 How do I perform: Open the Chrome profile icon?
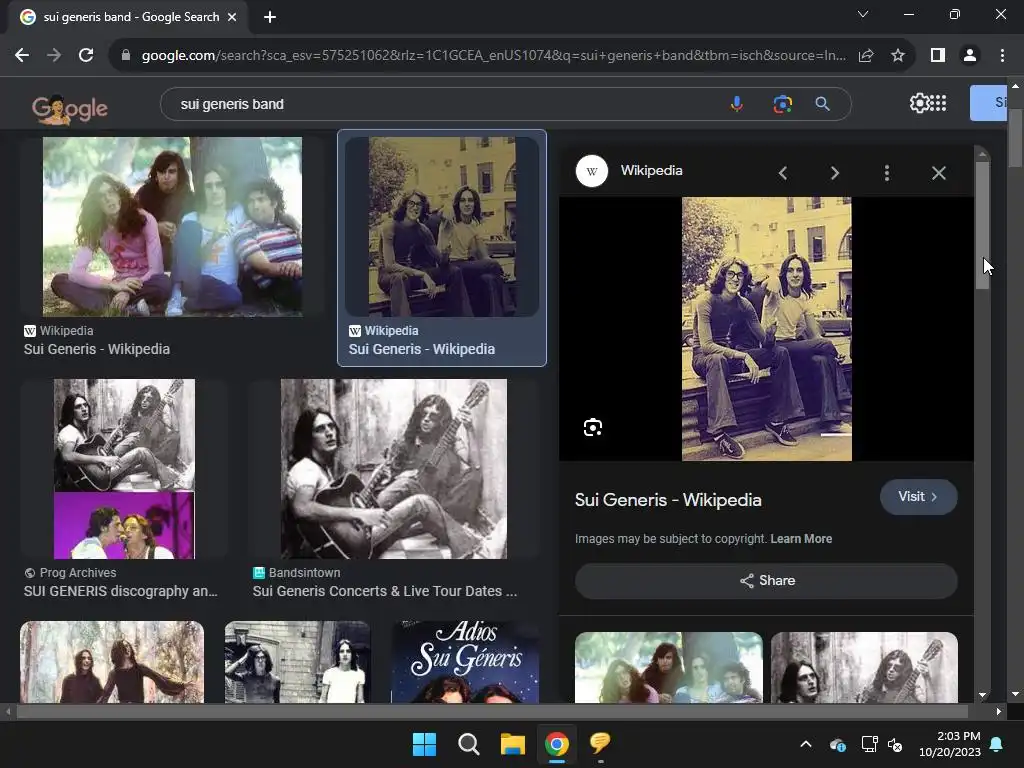970,56
